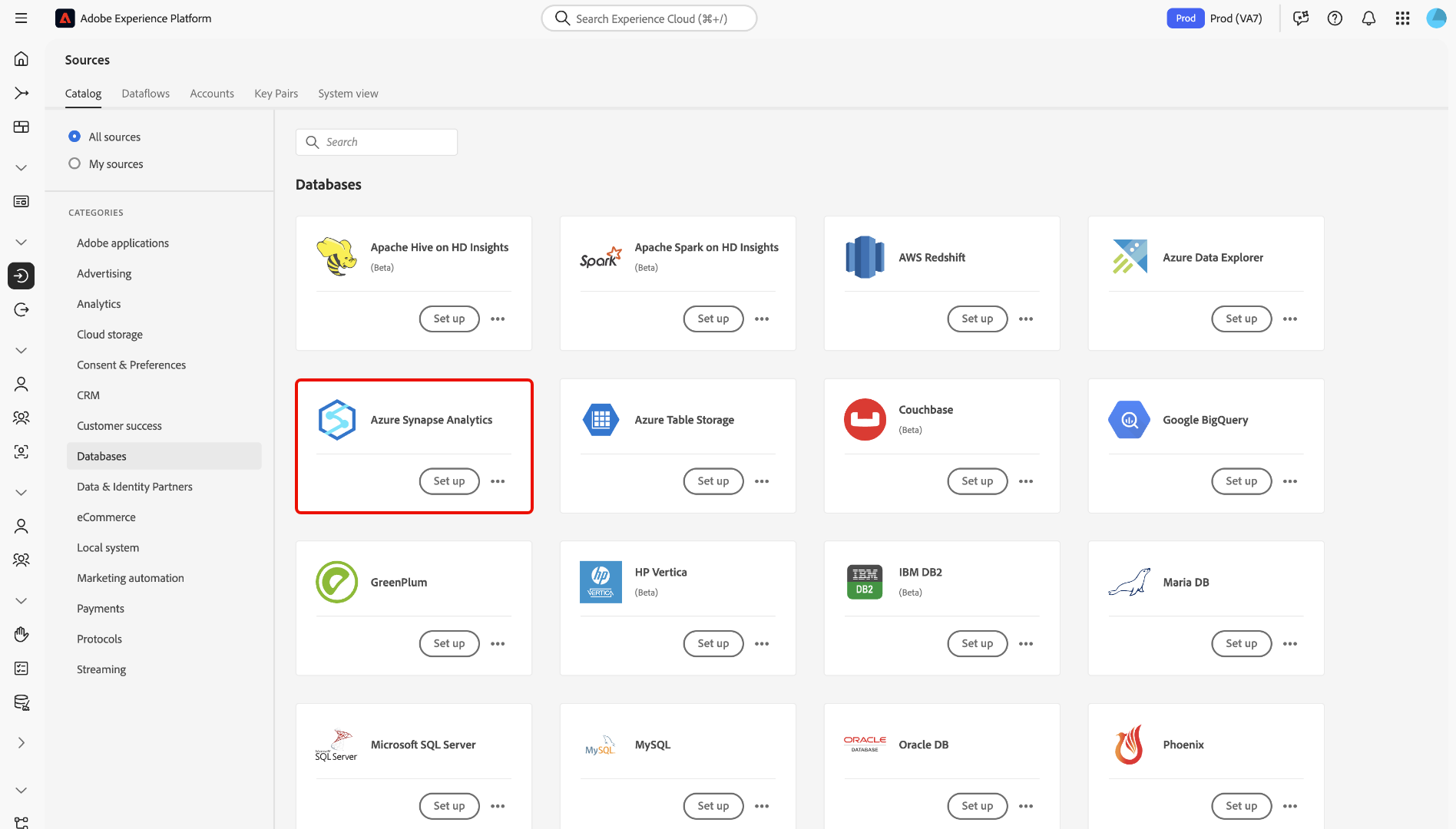Set up Azure Data Explorer source
The height and width of the screenshot is (829, 1456).
(1242, 319)
